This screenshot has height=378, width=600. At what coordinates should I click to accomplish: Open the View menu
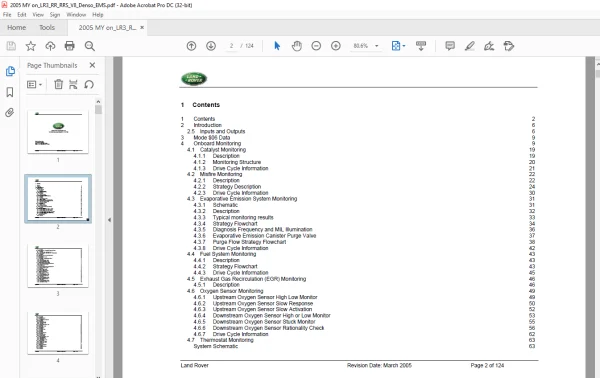[x=38, y=15]
